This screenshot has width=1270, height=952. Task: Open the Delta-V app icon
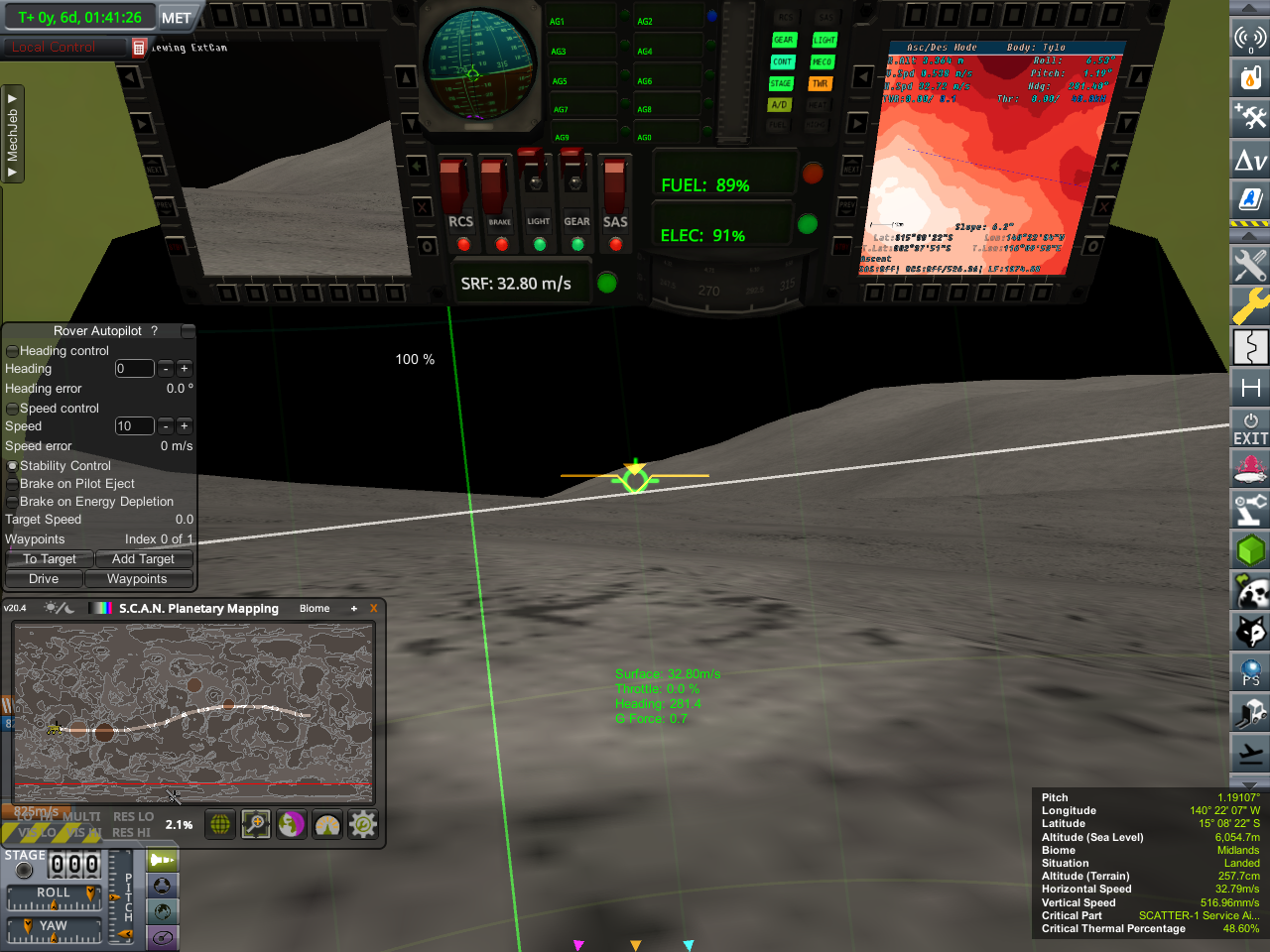pyautogui.click(x=1250, y=159)
